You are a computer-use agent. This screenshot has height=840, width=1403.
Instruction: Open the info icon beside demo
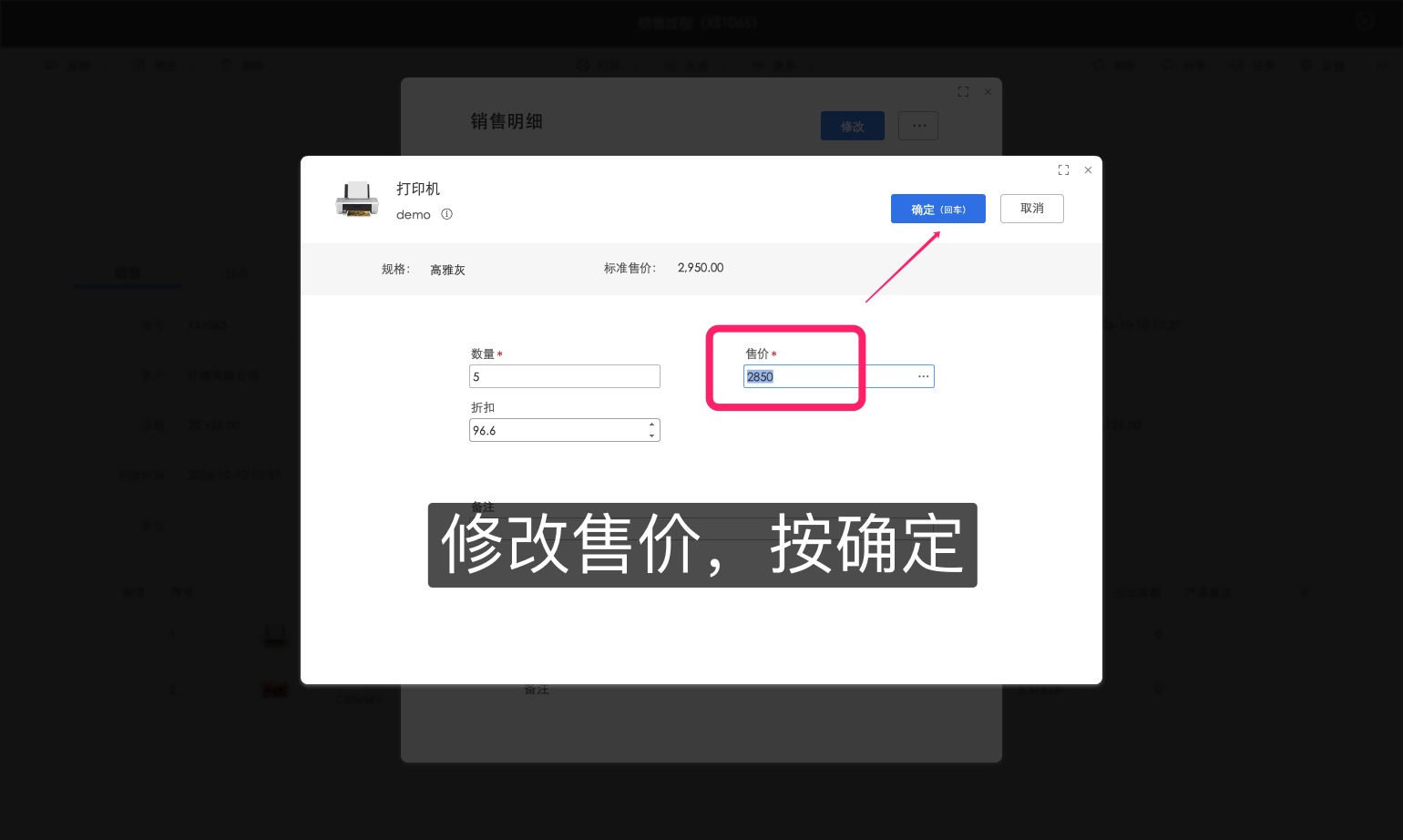(446, 214)
